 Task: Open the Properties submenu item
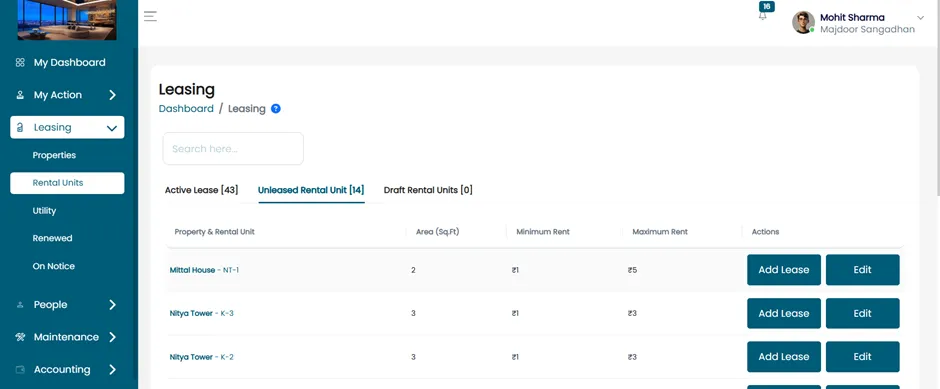click(x=54, y=155)
